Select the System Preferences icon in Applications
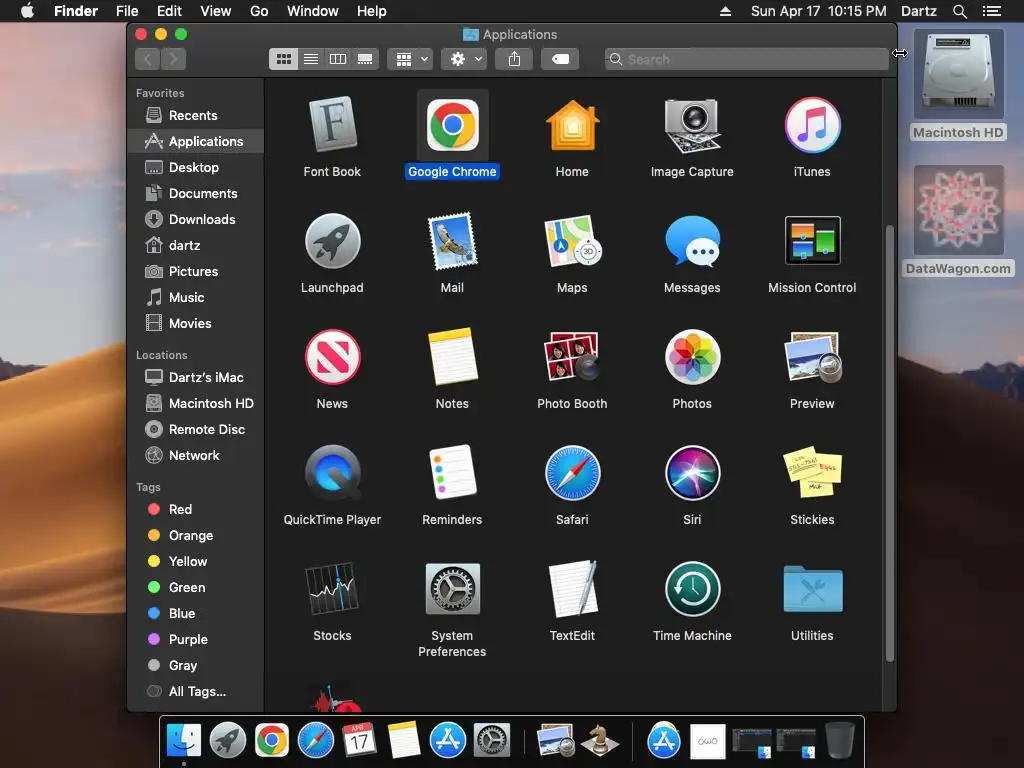Screen dimensions: 1024x768 point(453,588)
